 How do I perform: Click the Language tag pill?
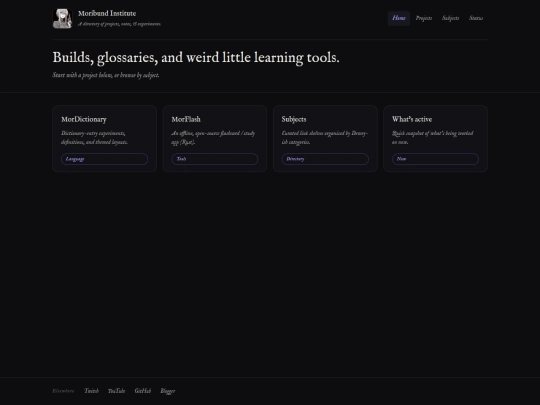pos(104,159)
